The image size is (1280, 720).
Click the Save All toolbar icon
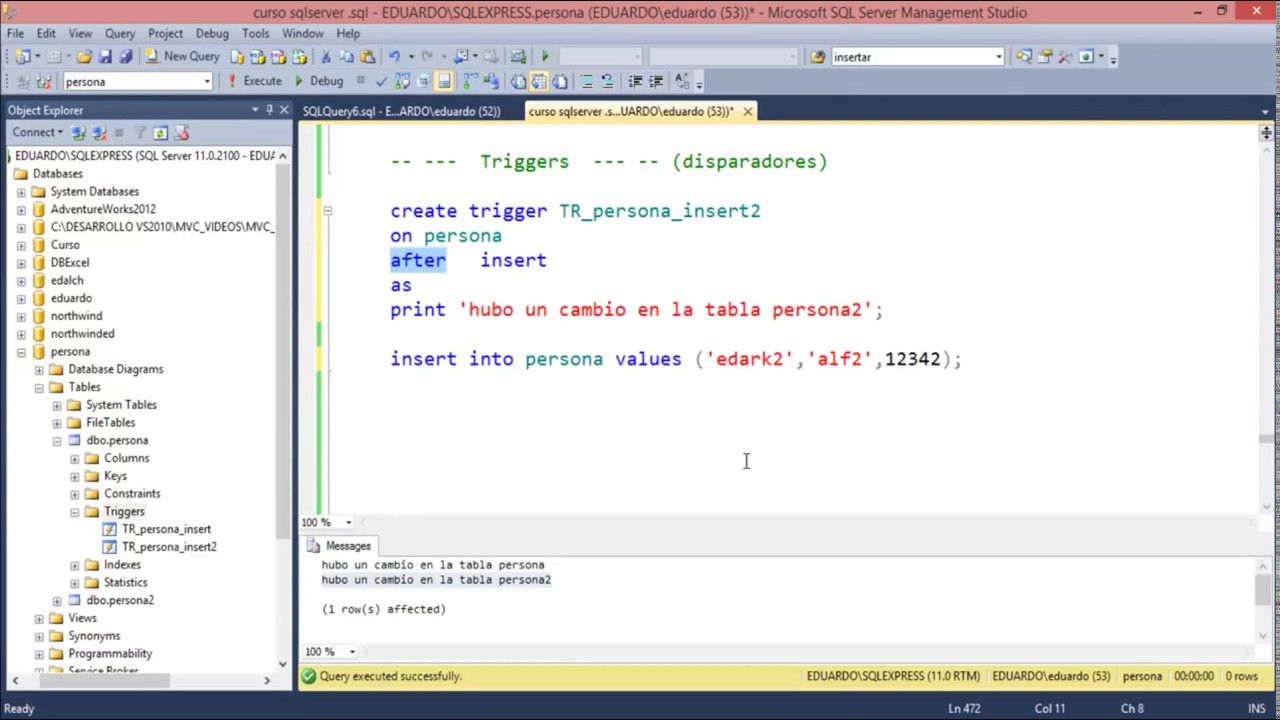[x=126, y=56]
